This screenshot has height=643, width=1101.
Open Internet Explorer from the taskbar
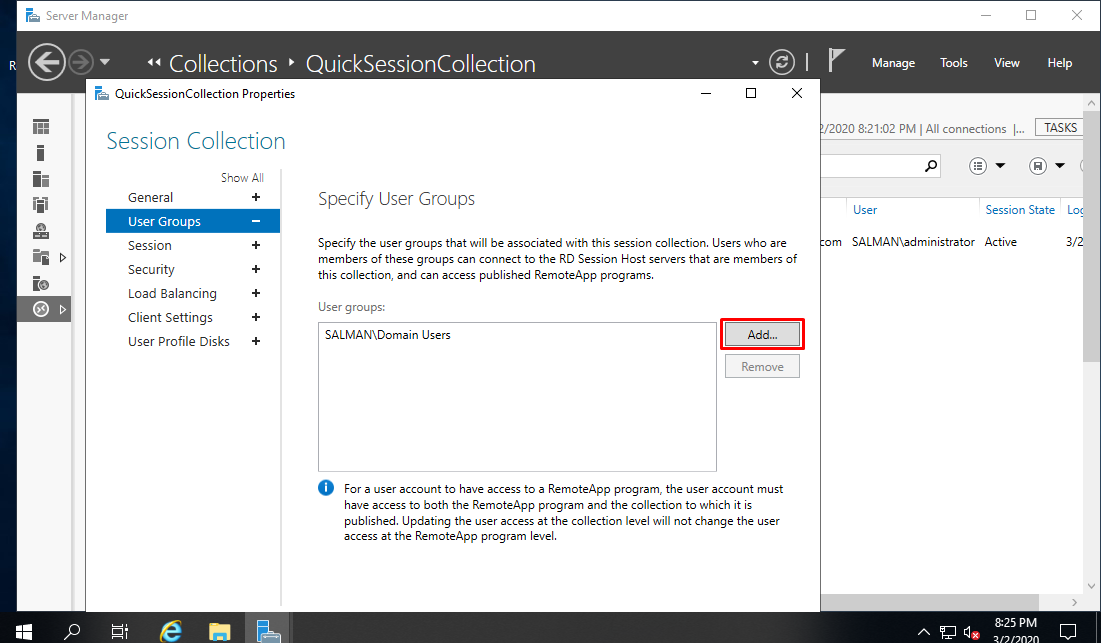(x=172, y=631)
